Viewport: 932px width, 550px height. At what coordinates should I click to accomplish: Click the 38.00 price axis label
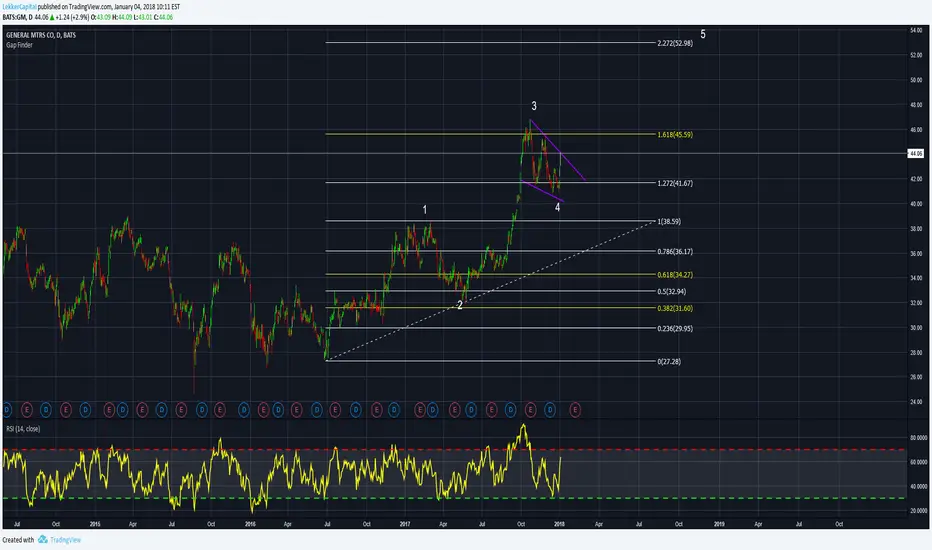click(x=917, y=228)
